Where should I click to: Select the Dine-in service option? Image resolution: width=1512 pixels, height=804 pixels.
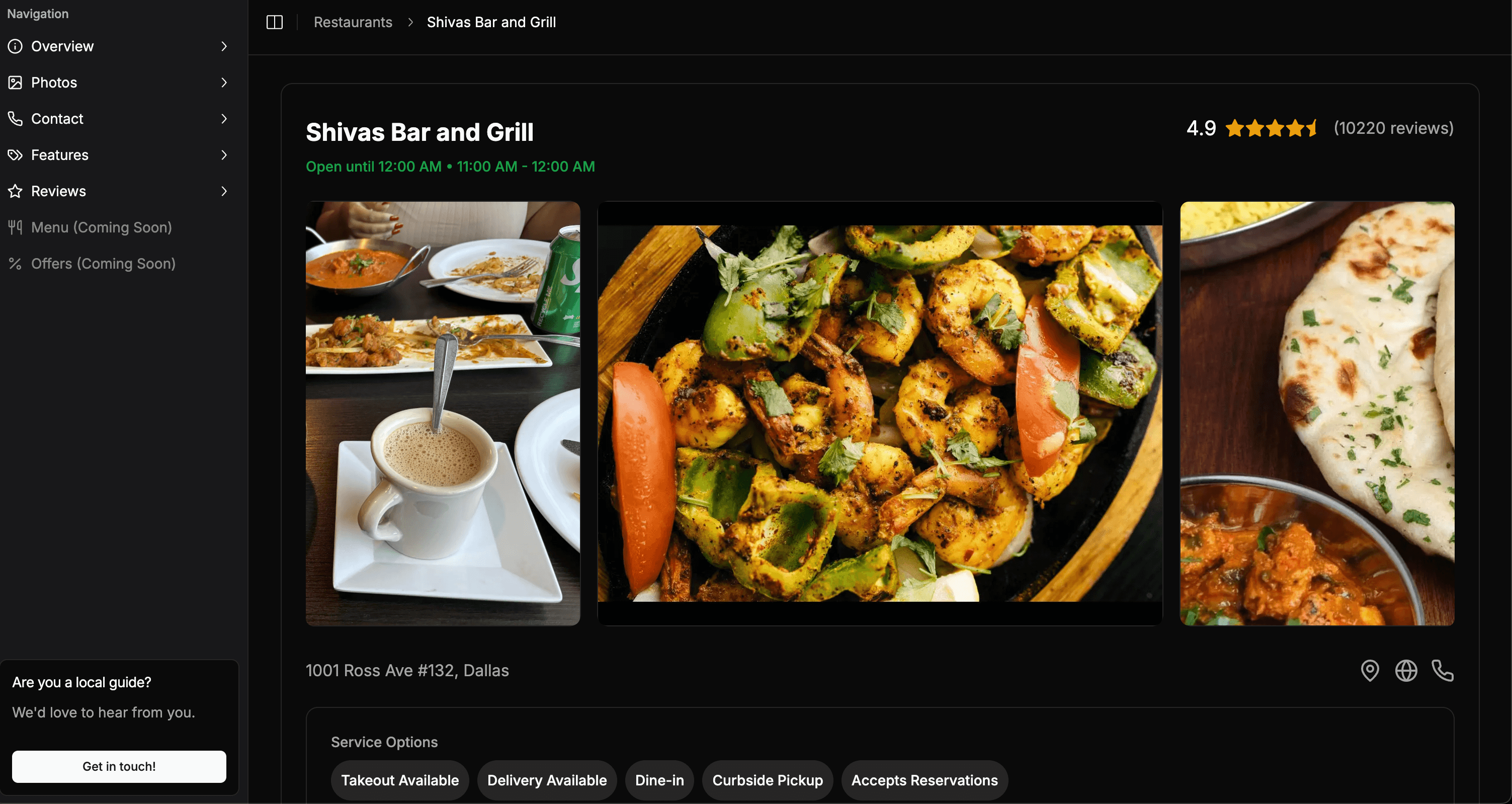point(659,780)
